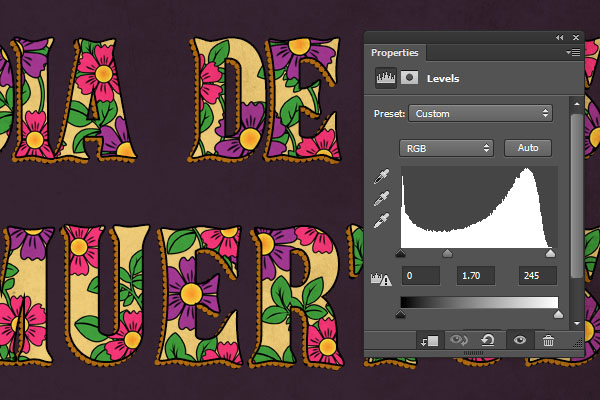The image size is (600, 400).
Task: Click the midtone field showing 1.70
Action: (476, 276)
